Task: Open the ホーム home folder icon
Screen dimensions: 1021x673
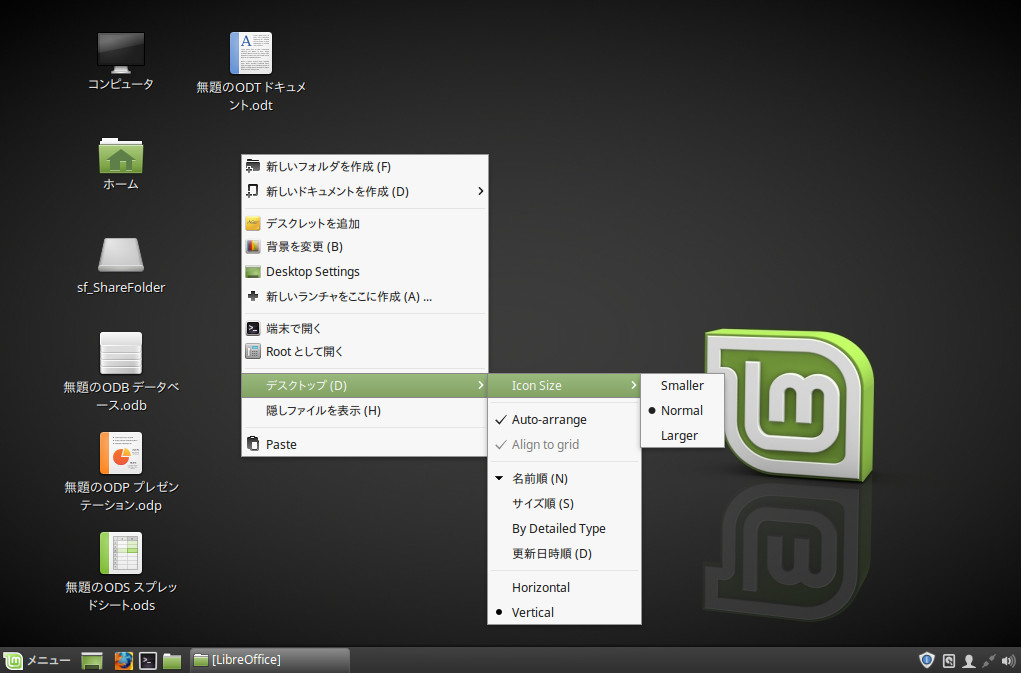Action: point(121,156)
